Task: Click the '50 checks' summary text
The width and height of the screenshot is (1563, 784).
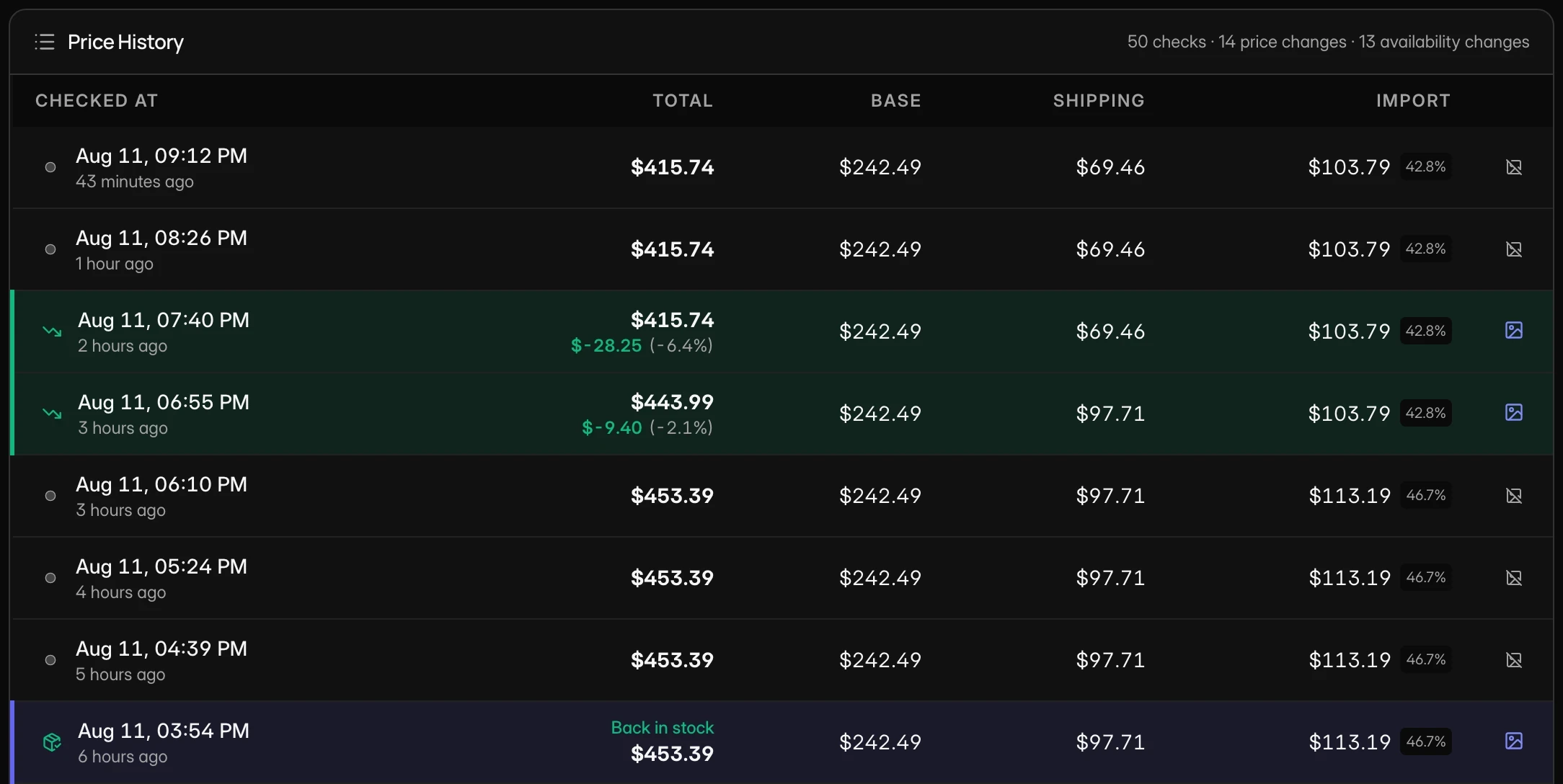Action: pyautogui.click(x=1166, y=42)
